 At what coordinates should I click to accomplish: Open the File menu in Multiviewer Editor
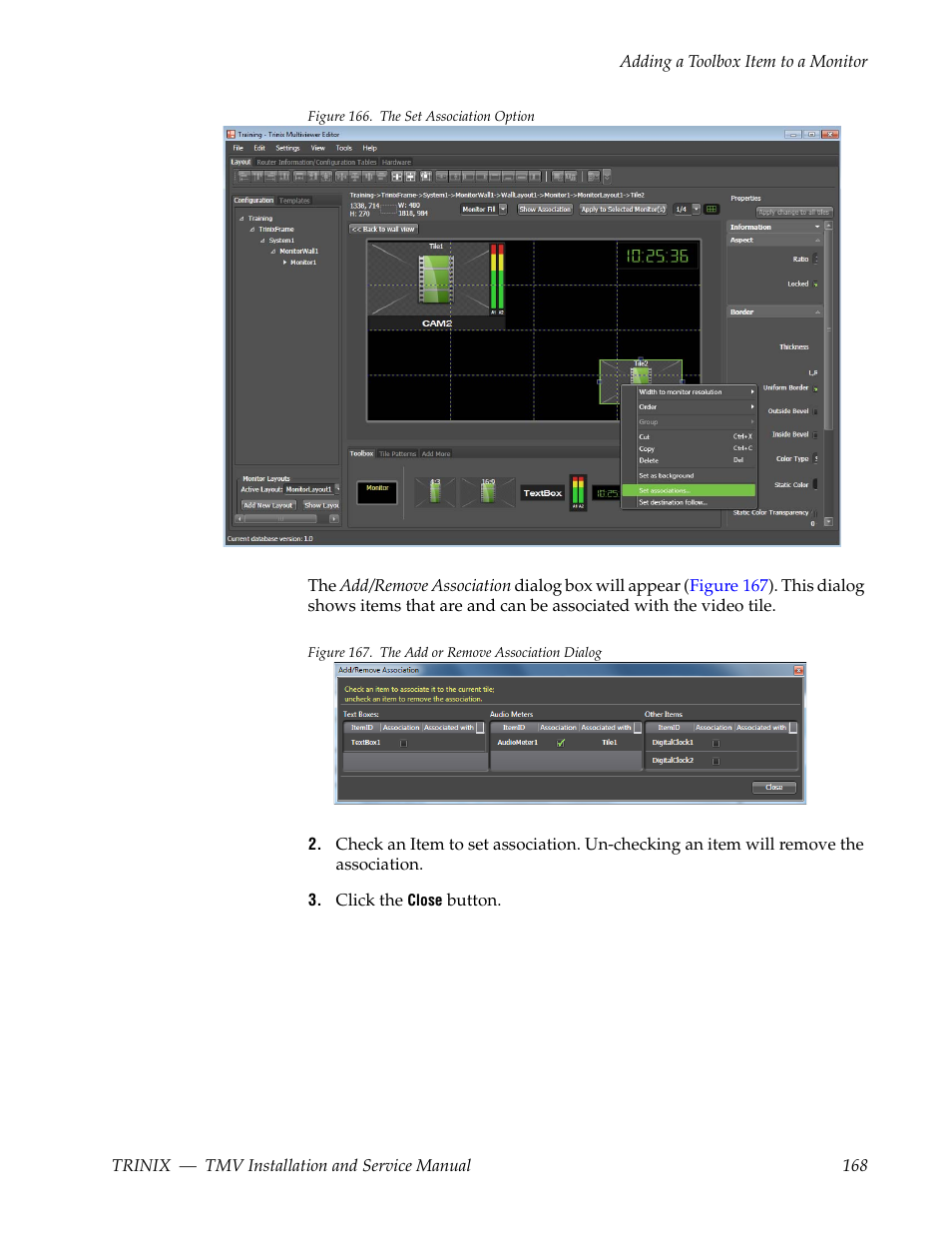pyautogui.click(x=238, y=148)
